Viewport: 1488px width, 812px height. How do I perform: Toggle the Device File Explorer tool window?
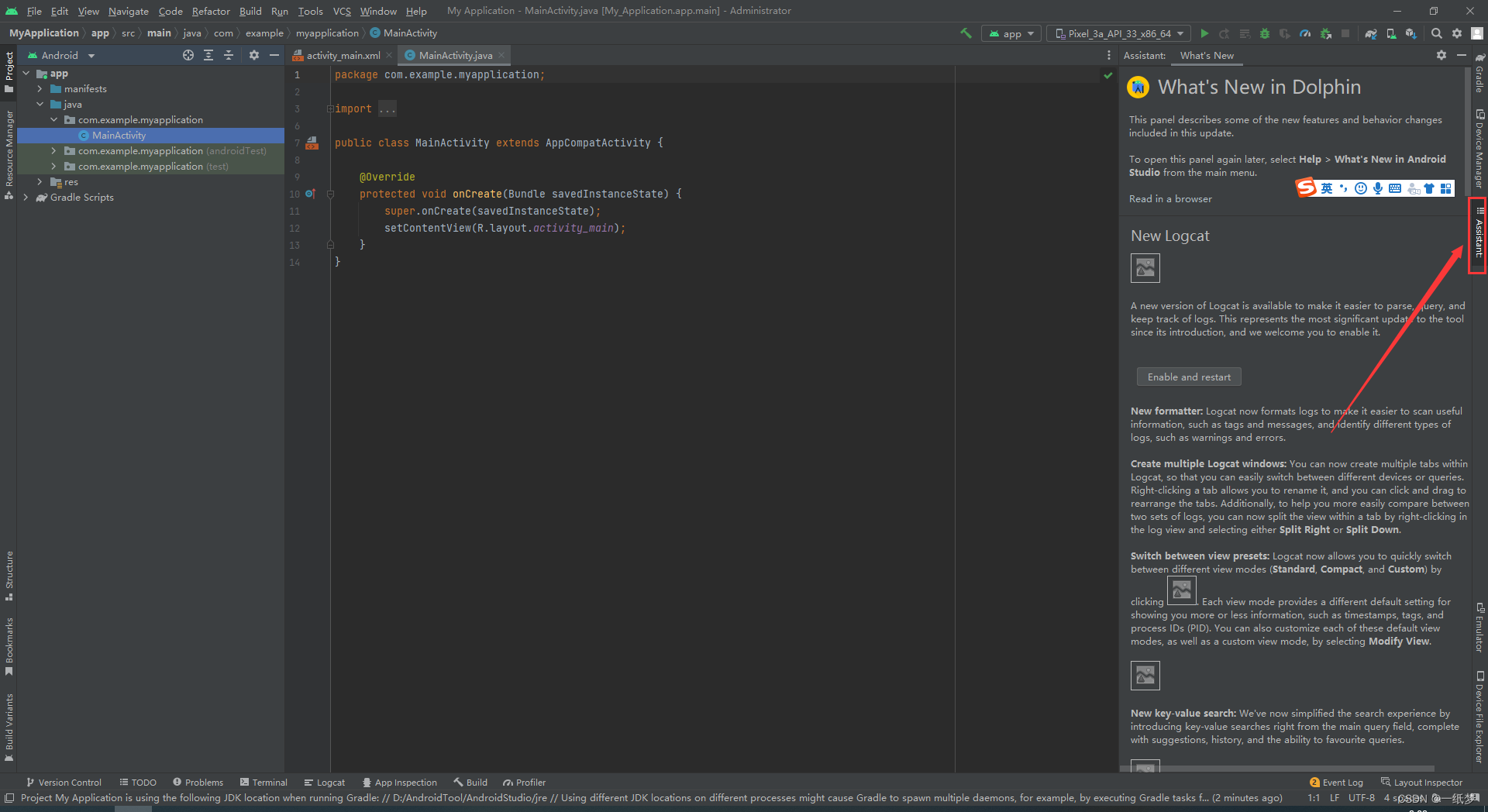point(1479,717)
